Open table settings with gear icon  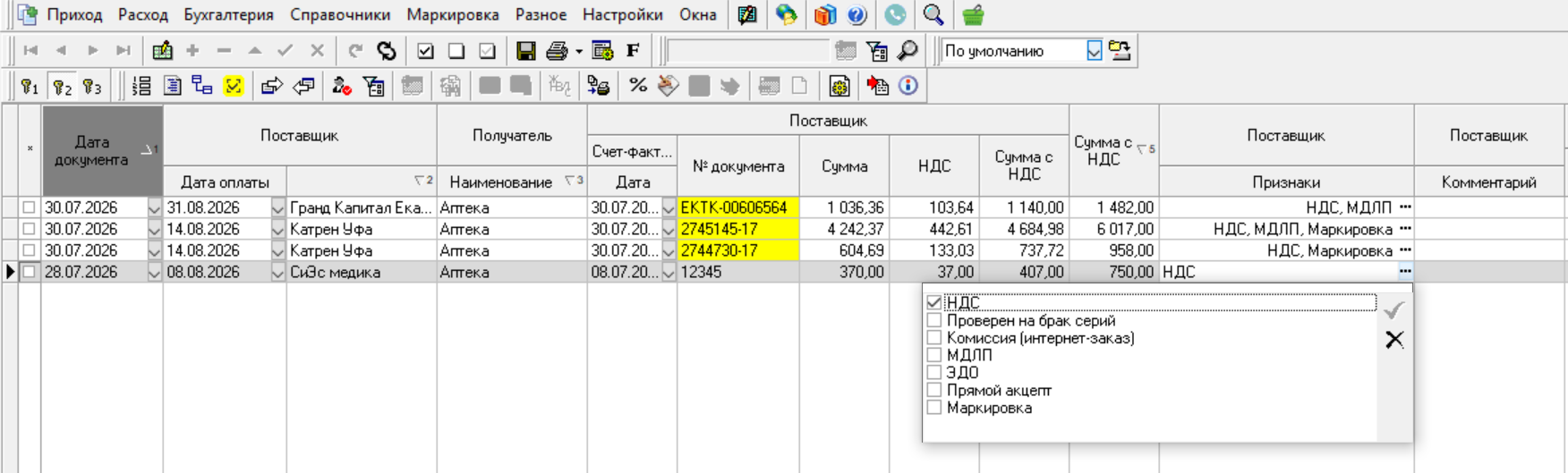click(602, 51)
